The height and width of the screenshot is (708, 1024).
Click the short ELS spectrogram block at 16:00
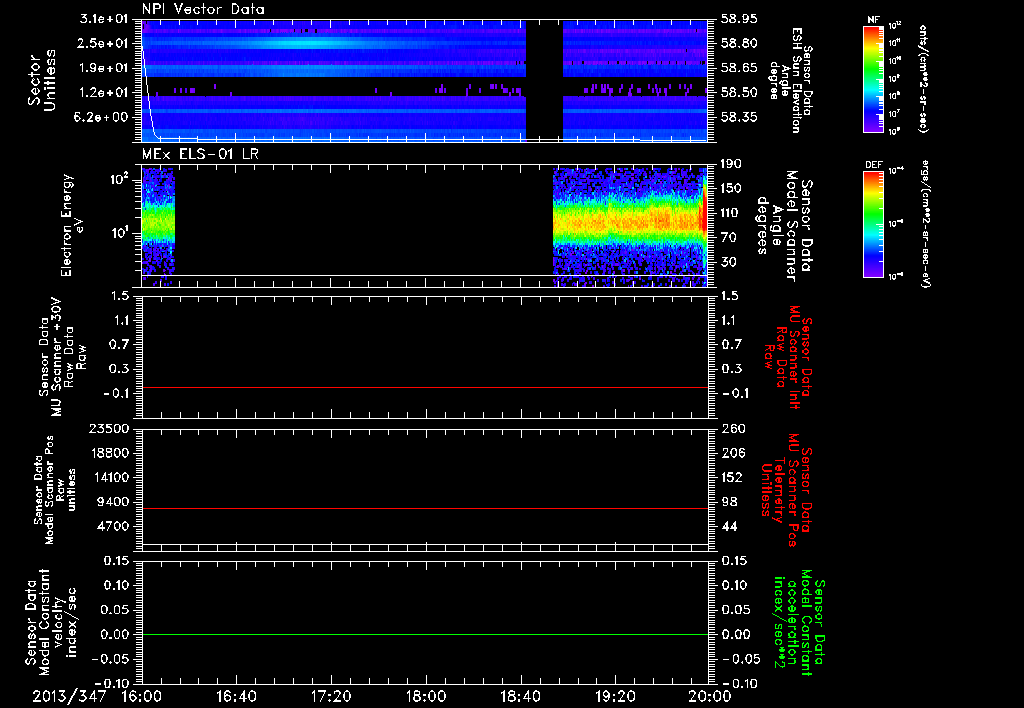(158, 226)
